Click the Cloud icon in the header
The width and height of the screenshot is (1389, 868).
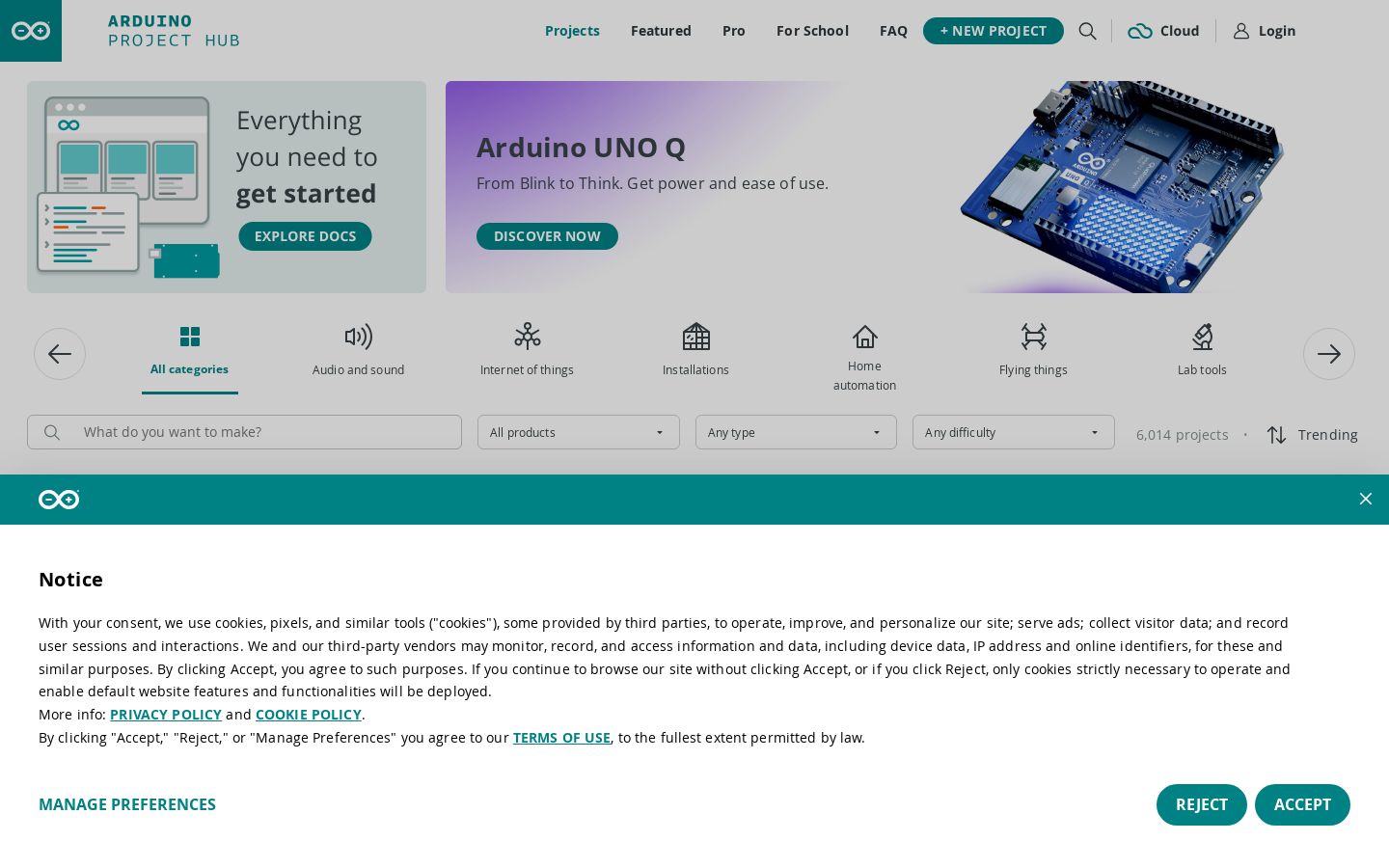pos(1140,31)
